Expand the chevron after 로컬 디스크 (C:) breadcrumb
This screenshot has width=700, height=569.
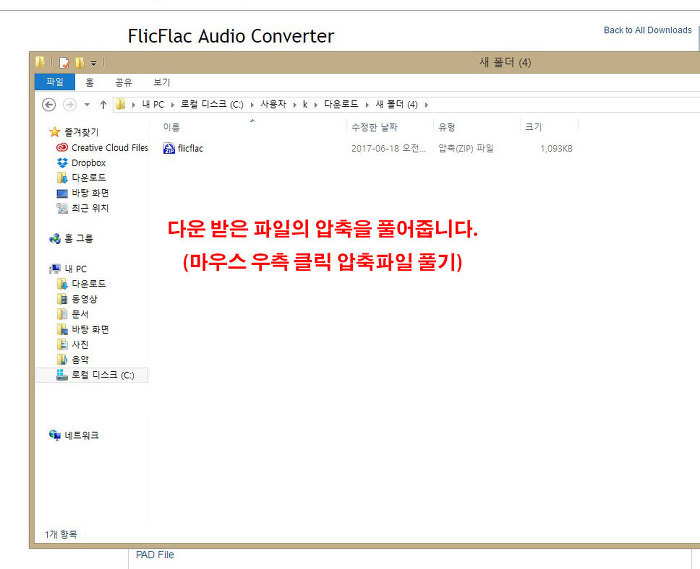coord(252,105)
